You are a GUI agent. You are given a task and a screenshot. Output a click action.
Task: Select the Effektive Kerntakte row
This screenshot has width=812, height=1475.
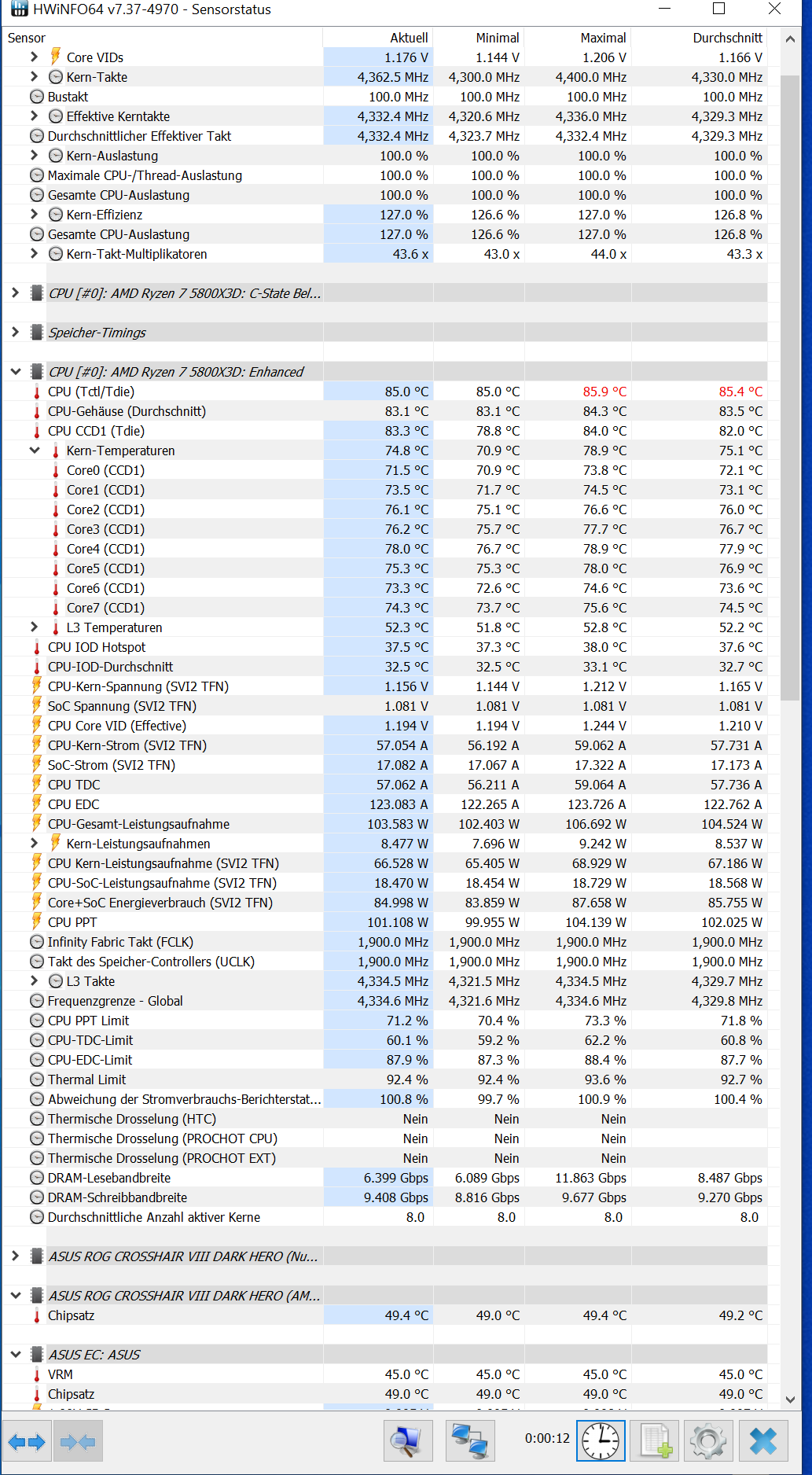(384, 116)
